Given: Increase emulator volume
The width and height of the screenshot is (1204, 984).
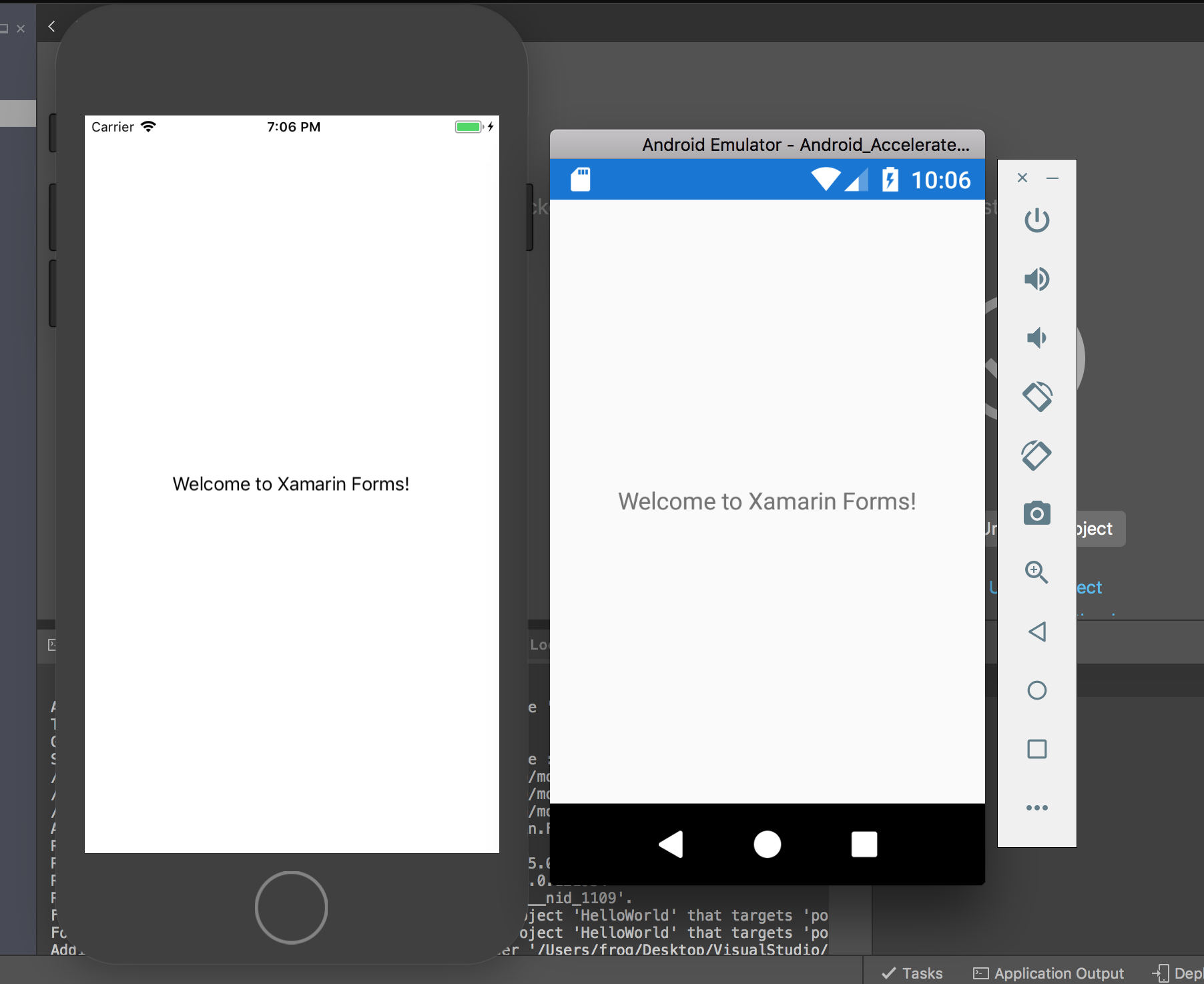Looking at the screenshot, I should pyautogui.click(x=1036, y=279).
